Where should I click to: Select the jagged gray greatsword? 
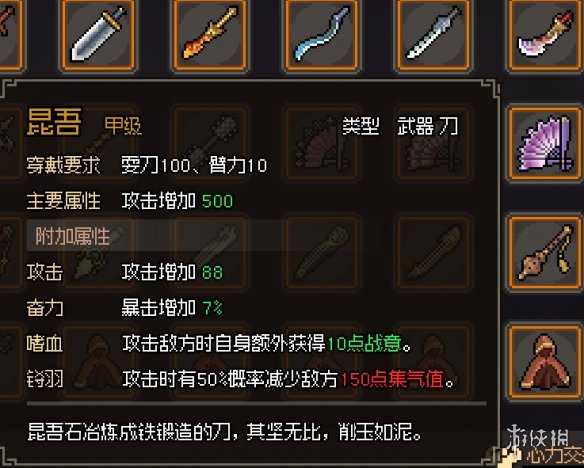pyautogui.click(x=433, y=35)
